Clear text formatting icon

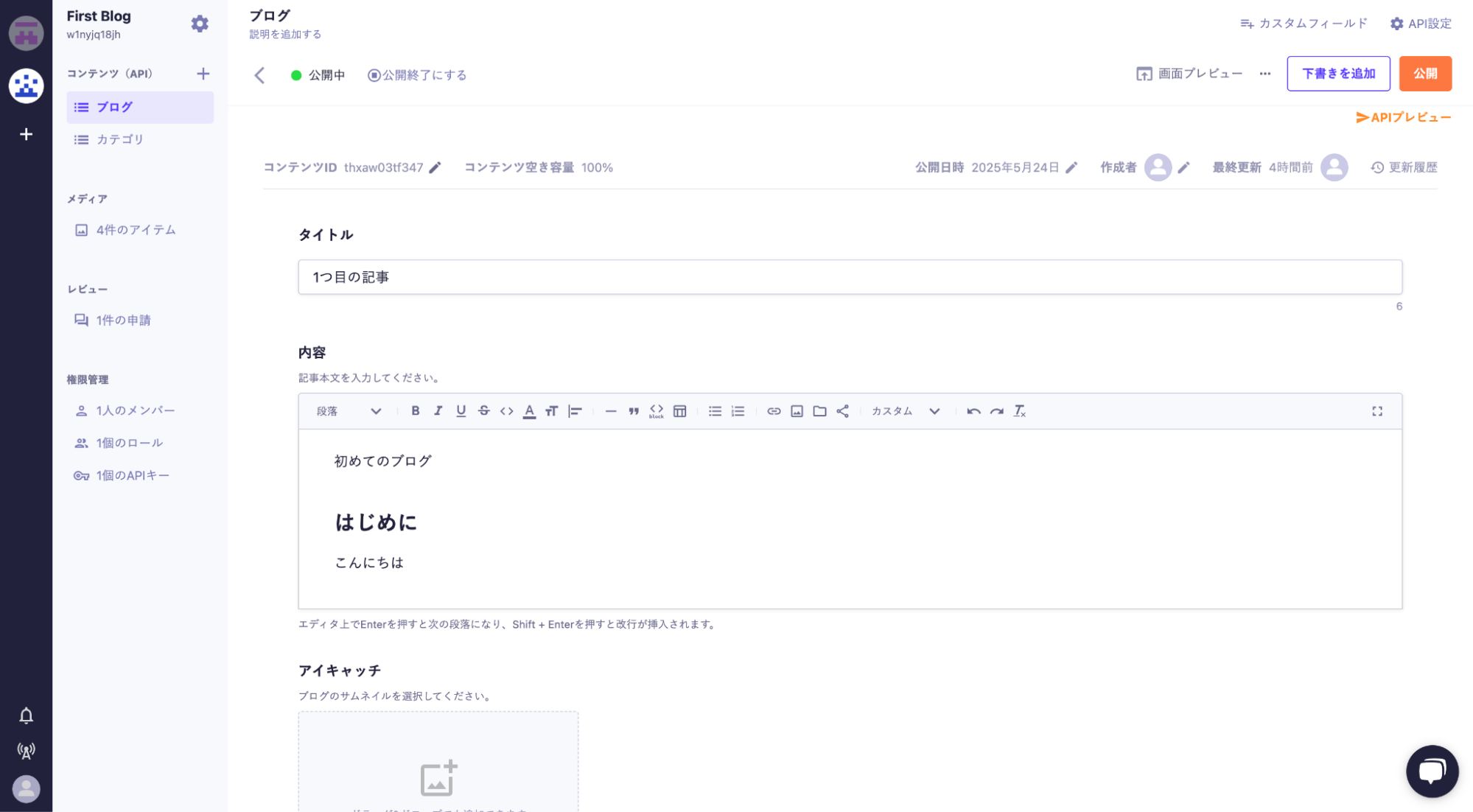pyautogui.click(x=1019, y=411)
